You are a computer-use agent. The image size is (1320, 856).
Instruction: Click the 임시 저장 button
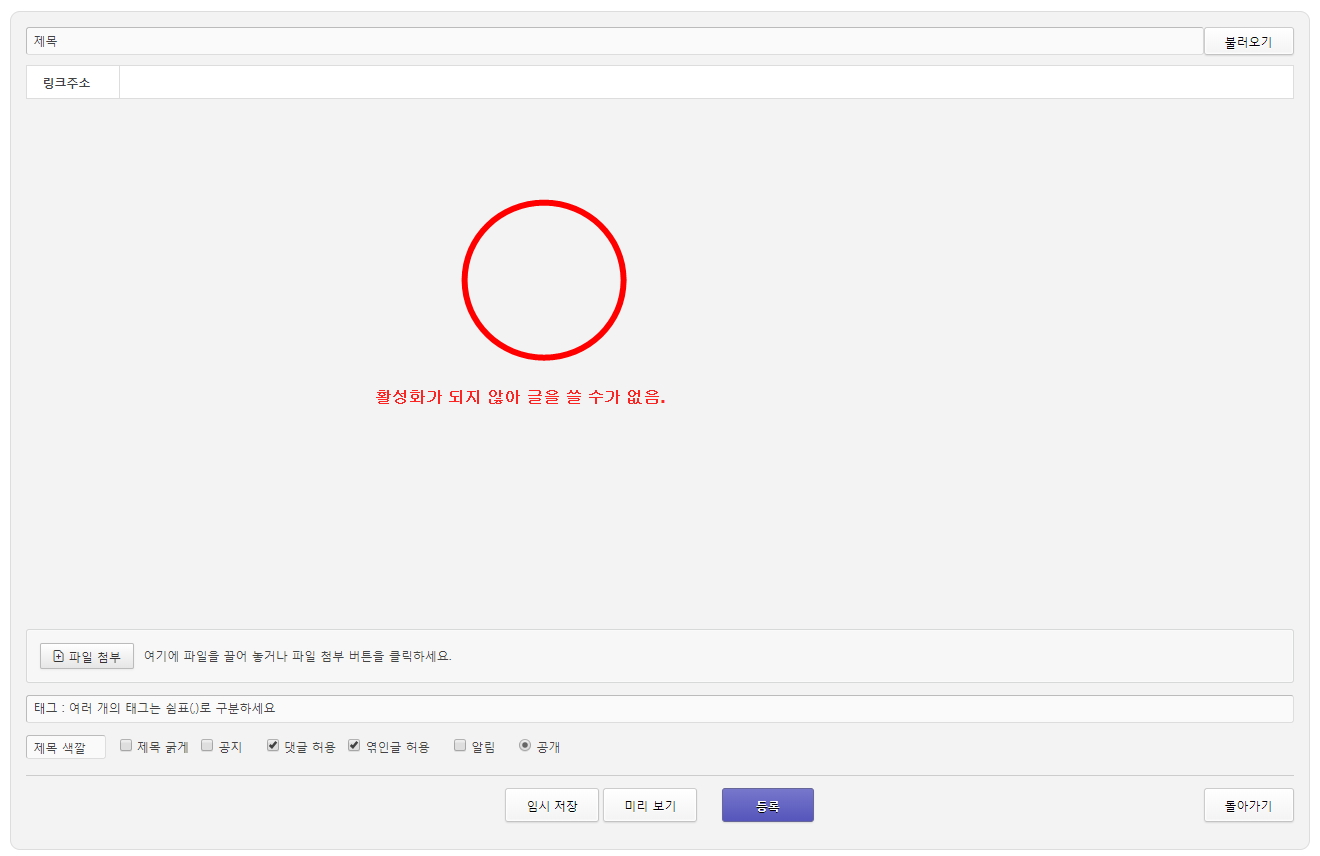(x=552, y=805)
